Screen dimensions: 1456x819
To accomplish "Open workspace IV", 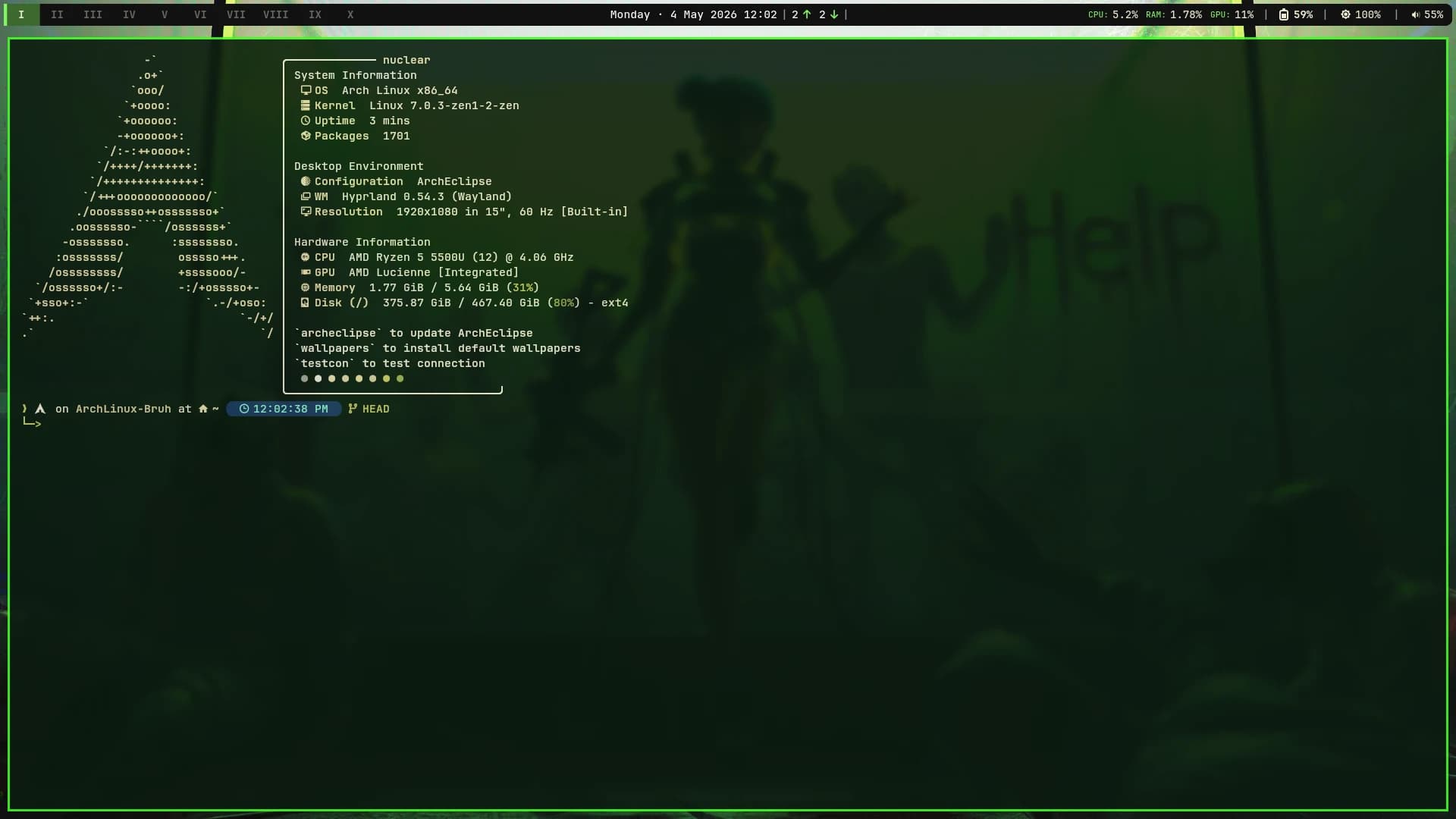I will (x=129, y=14).
